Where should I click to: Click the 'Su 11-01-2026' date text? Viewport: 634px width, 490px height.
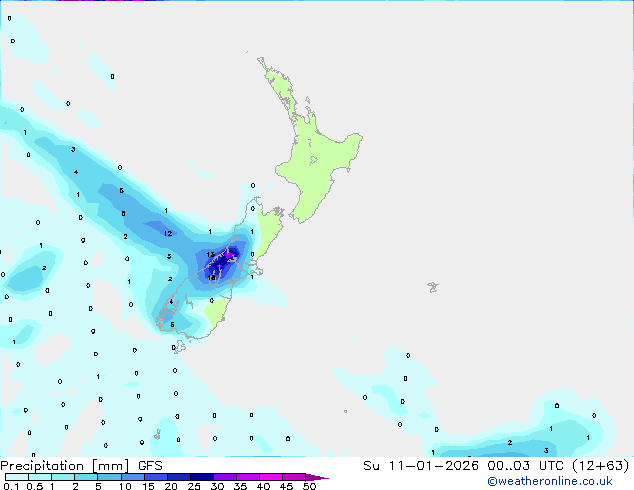421,466
